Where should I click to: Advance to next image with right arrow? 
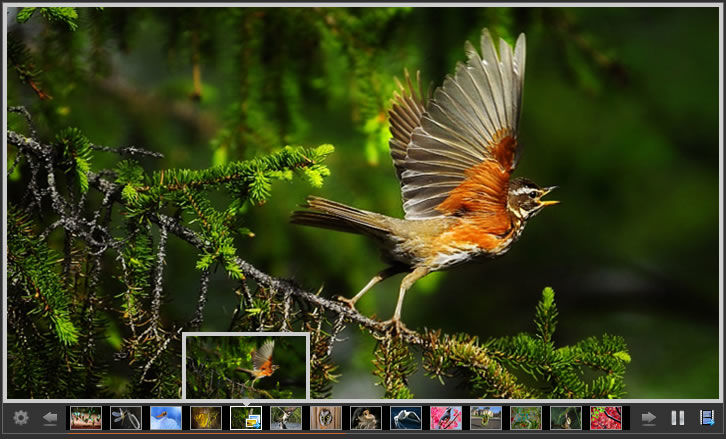(649, 418)
